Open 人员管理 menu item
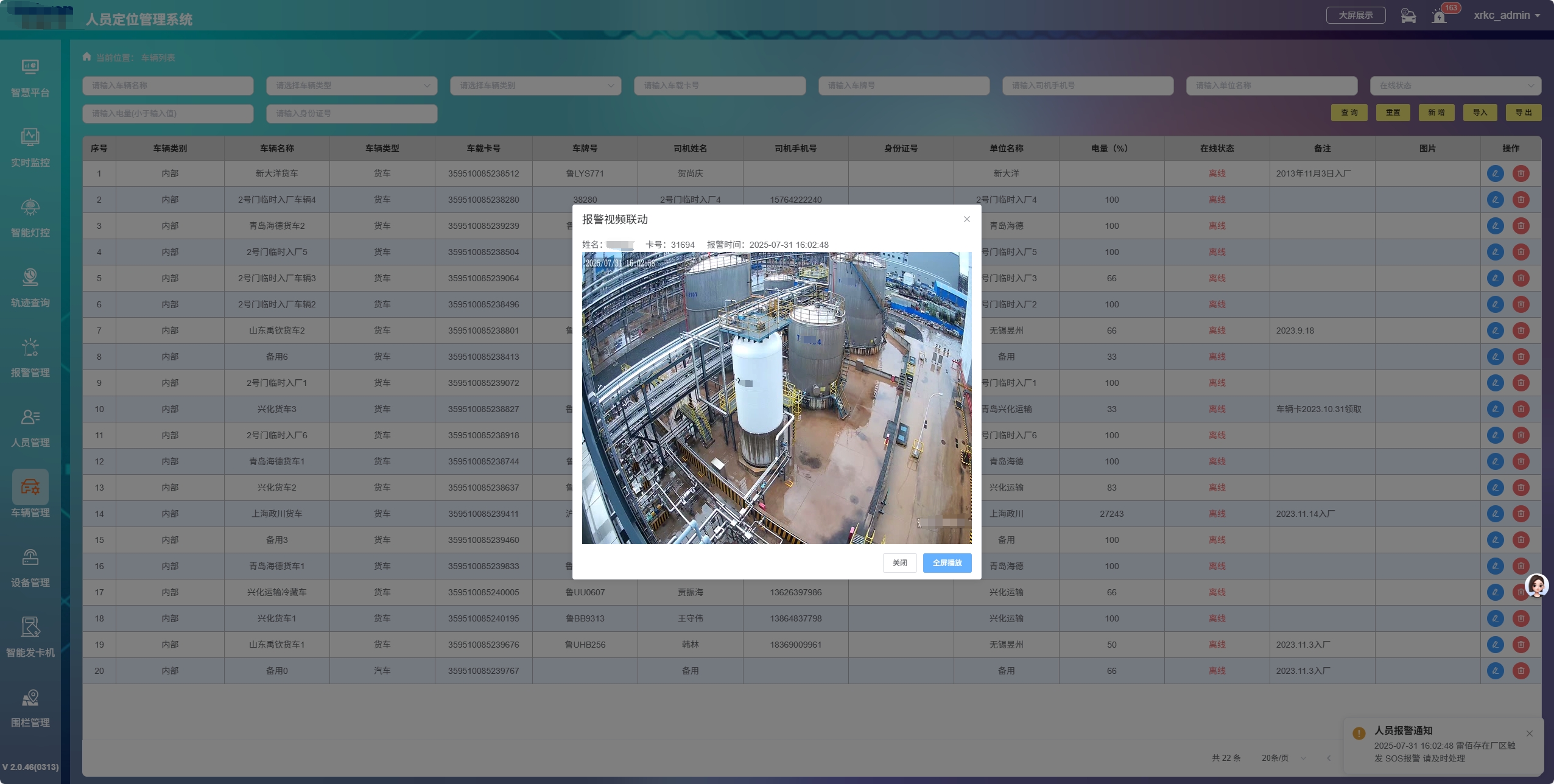The width and height of the screenshot is (1554, 784). point(30,427)
